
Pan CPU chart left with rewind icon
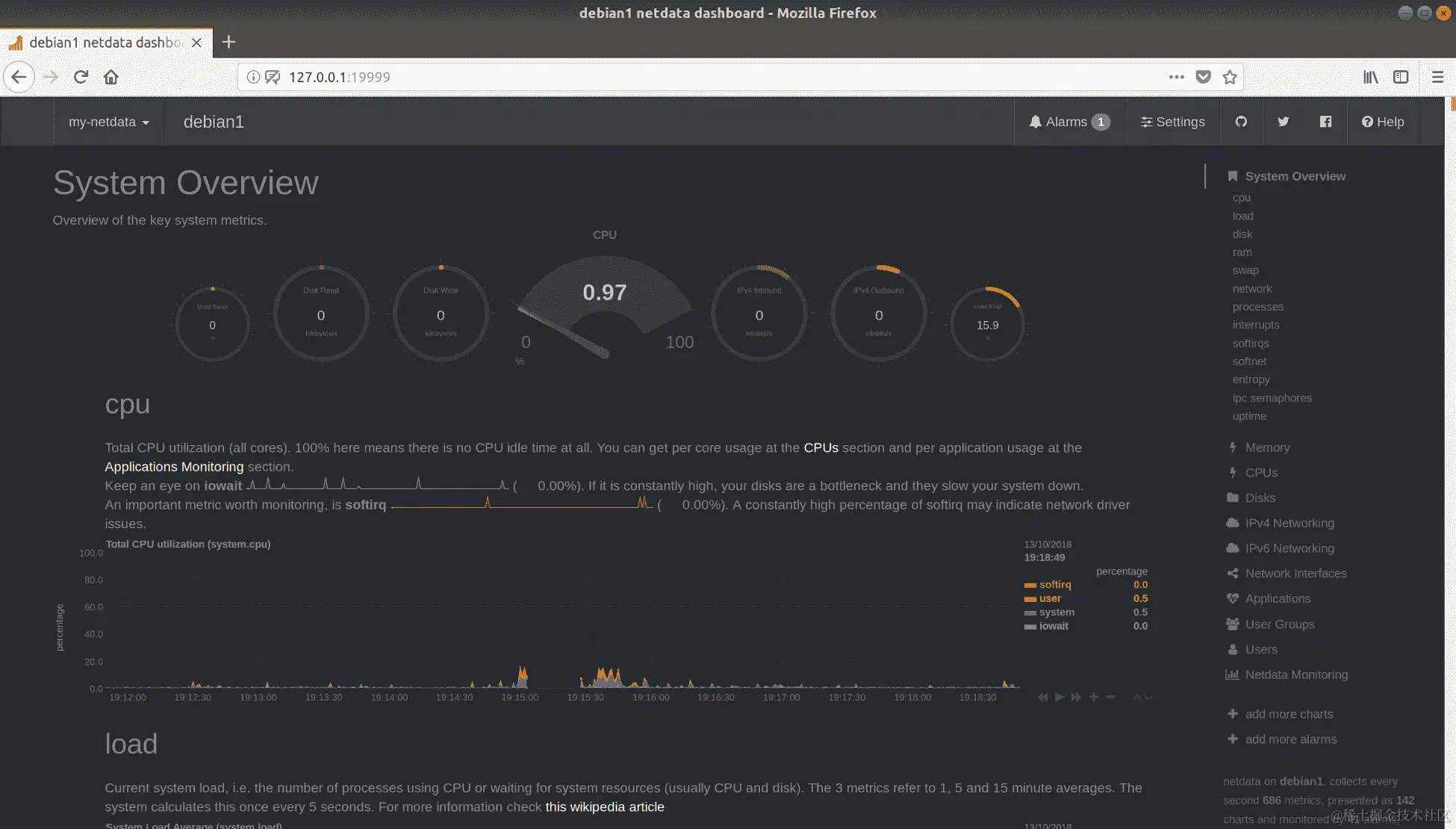click(1042, 697)
